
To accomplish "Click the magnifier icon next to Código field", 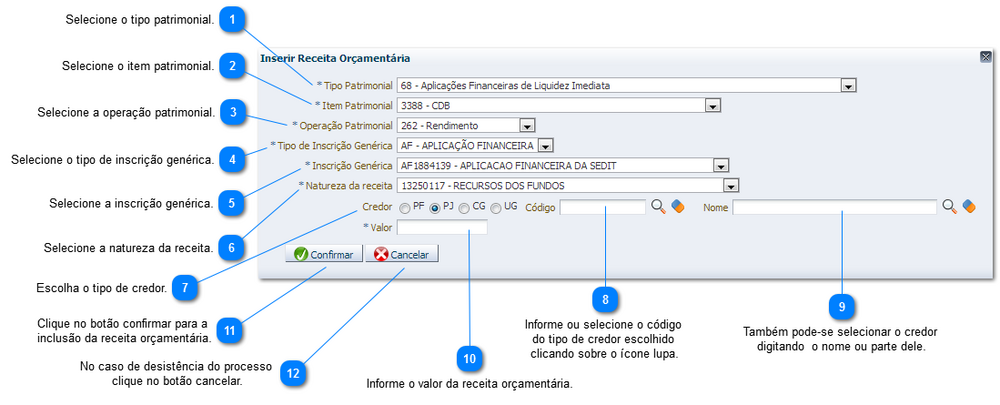I will pyautogui.click(x=658, y=207).
